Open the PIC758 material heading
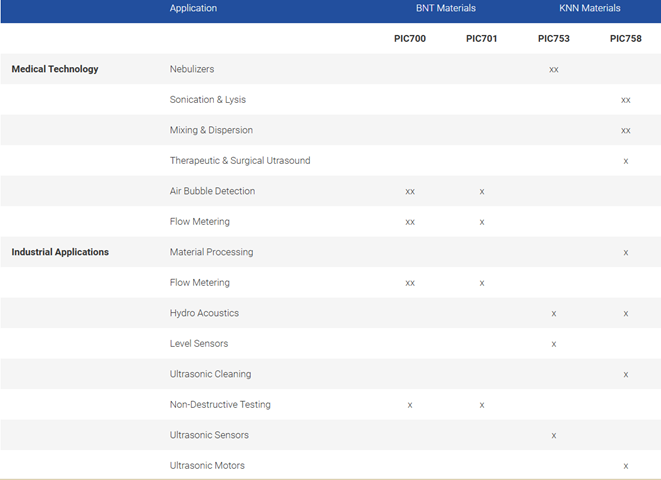This screenshot has height=480, width=661. tap(626, 39)
